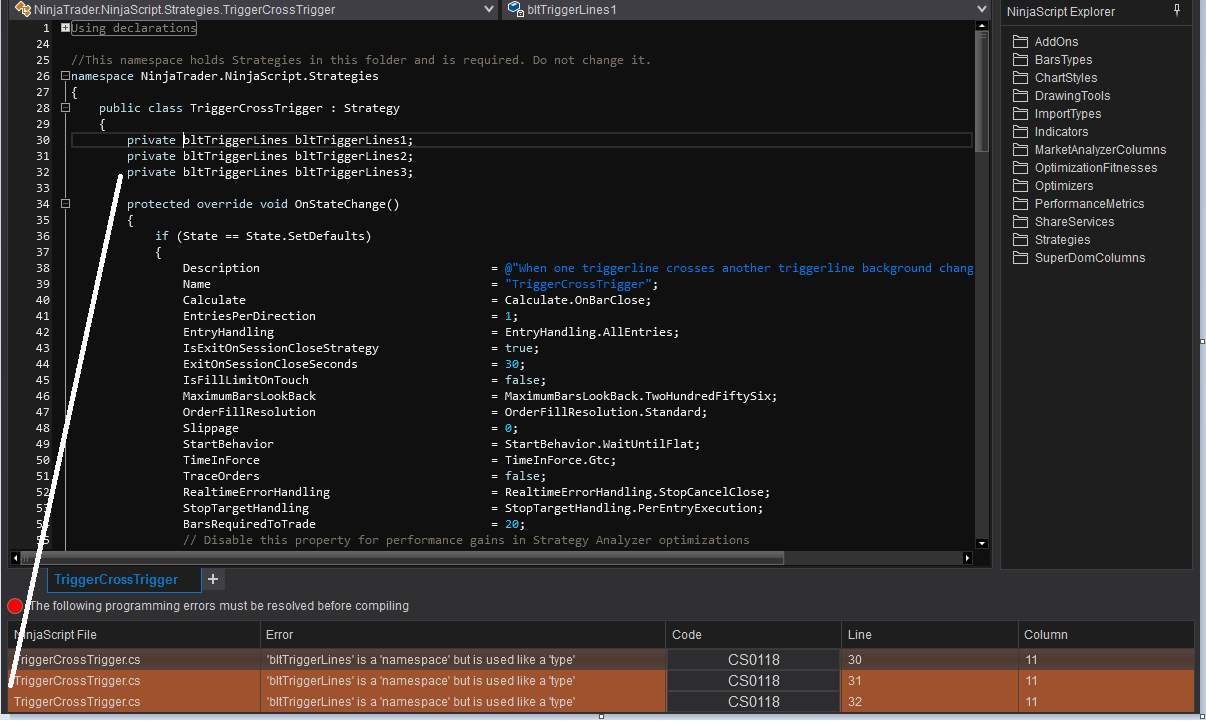Viewport: 1206px width, 721px height.
Task: Open the Strategies folder in explorer
Action: 1062,240
